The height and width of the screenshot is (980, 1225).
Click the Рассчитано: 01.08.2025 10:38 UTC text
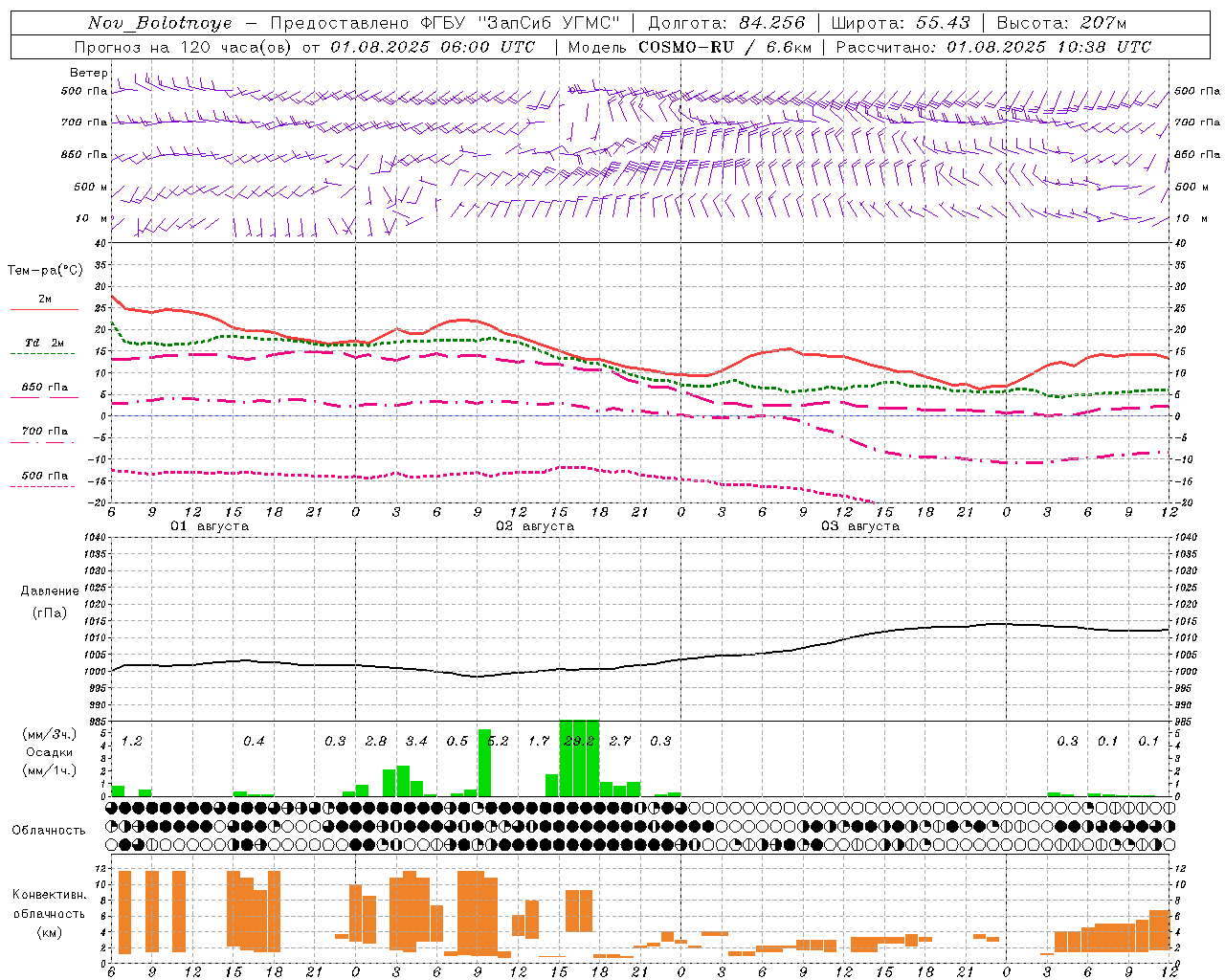click(x=993, y=47)
